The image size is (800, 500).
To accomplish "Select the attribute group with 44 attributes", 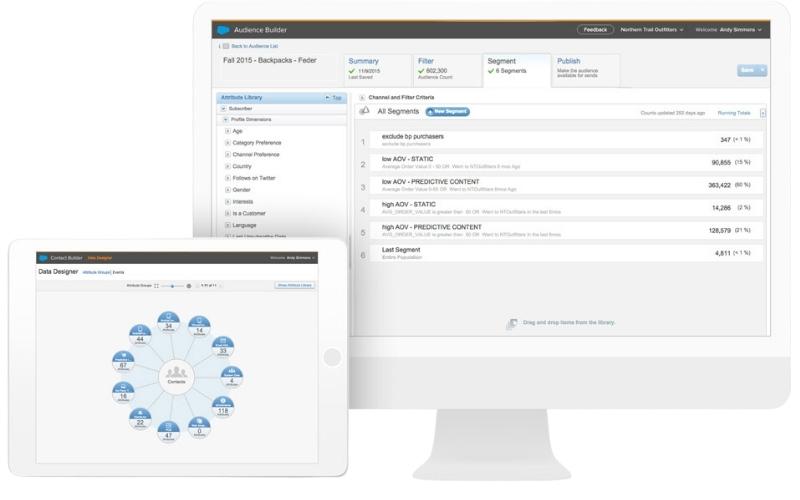I will (139, 335).
